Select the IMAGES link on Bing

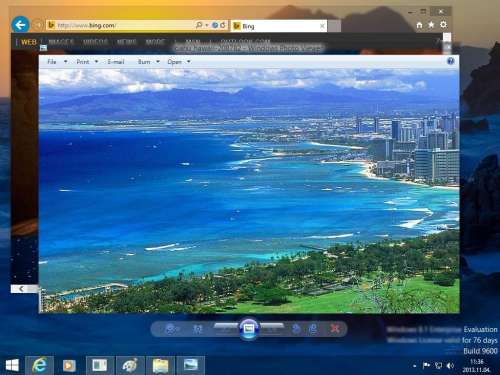tap(61, 42)
